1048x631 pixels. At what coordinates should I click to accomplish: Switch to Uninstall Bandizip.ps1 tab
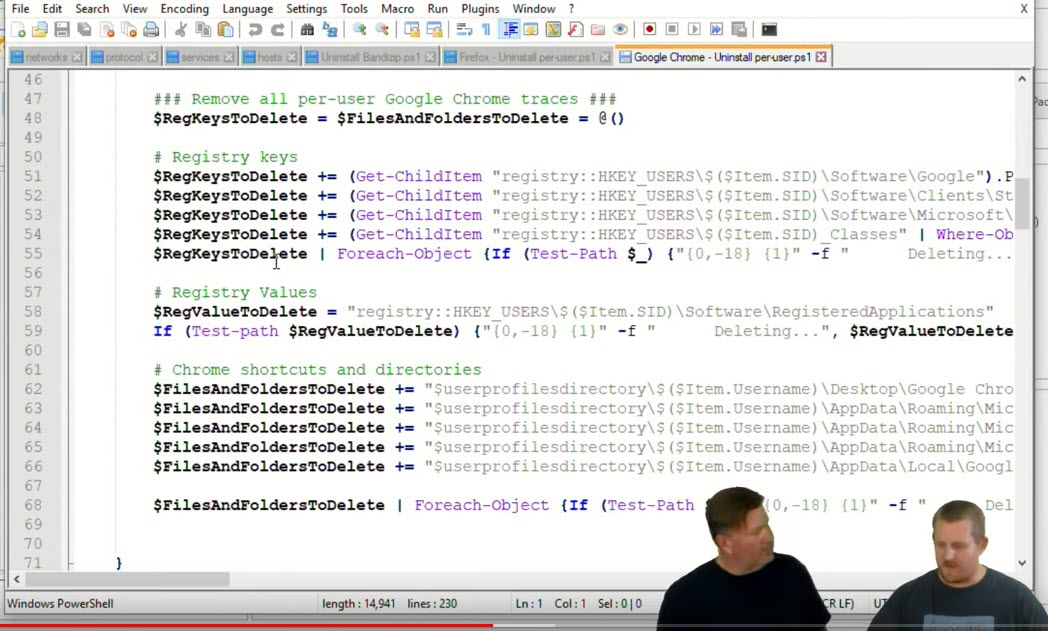pos(370,57)
